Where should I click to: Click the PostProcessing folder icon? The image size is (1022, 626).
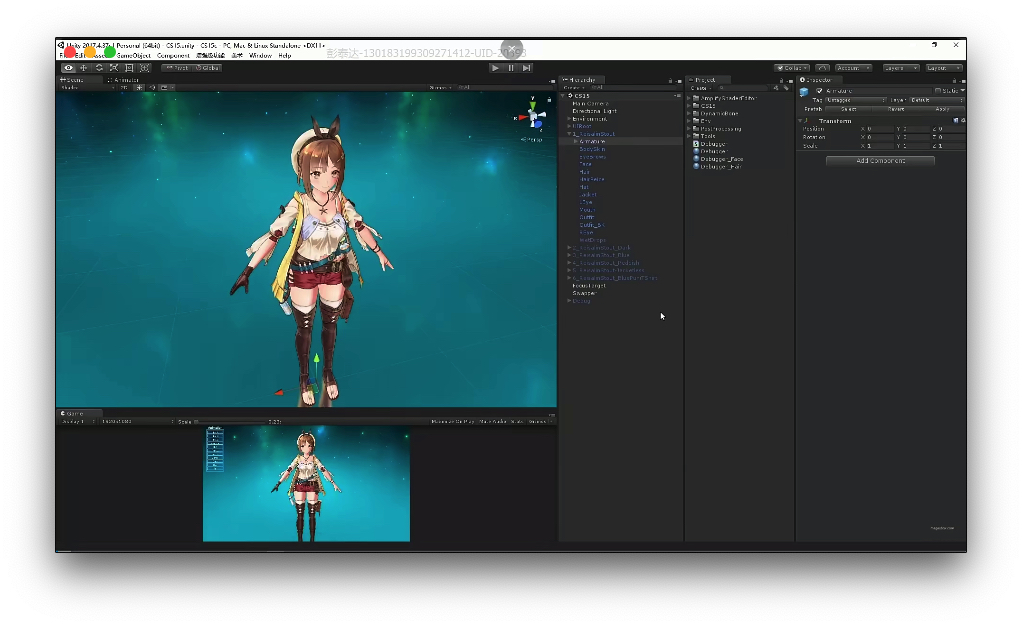pyautogui.click(x=696, y=128)
